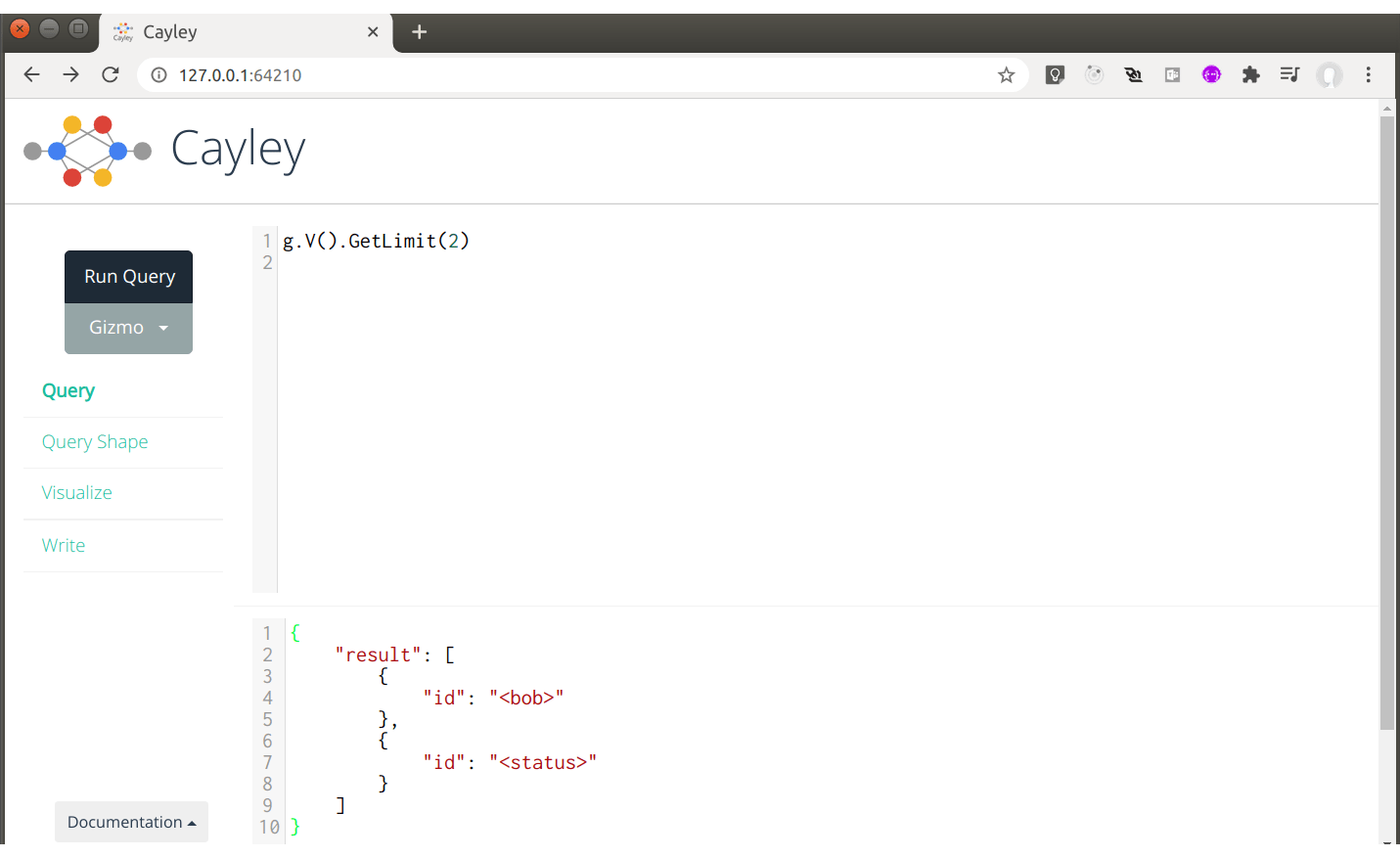
Task: Click the Google Keep lightbulb extension icon
Action: tap(1055, 73)
